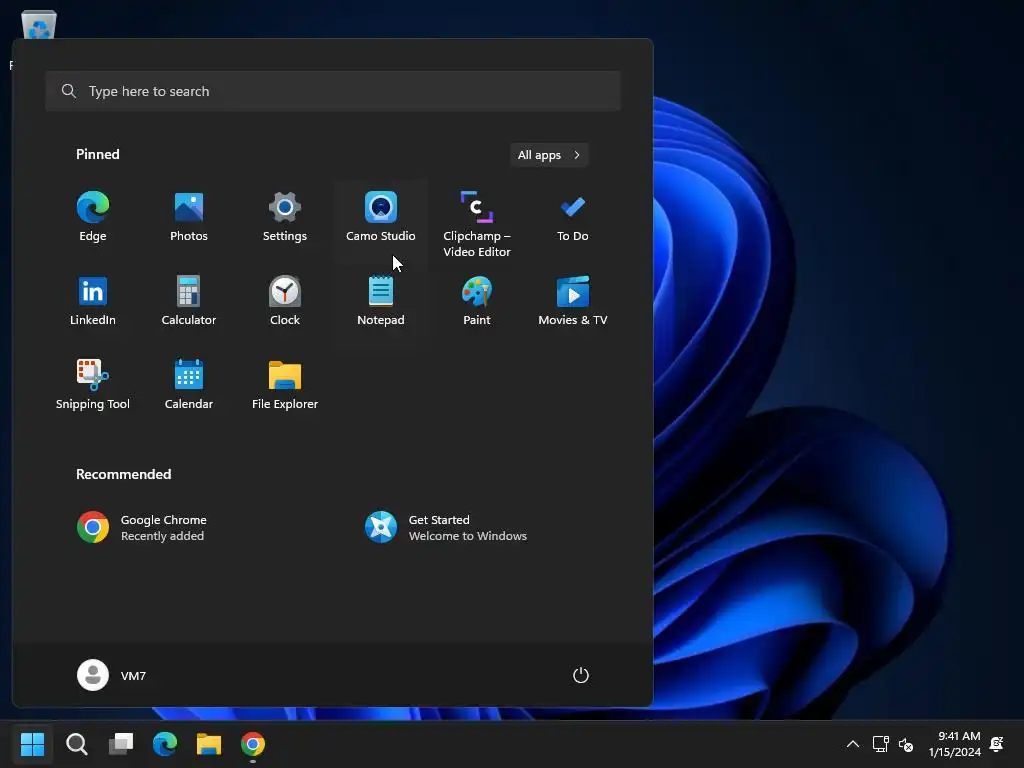Launch Notepad from pinned apps
Screen dimensions: 1024x768
point(381,302)
